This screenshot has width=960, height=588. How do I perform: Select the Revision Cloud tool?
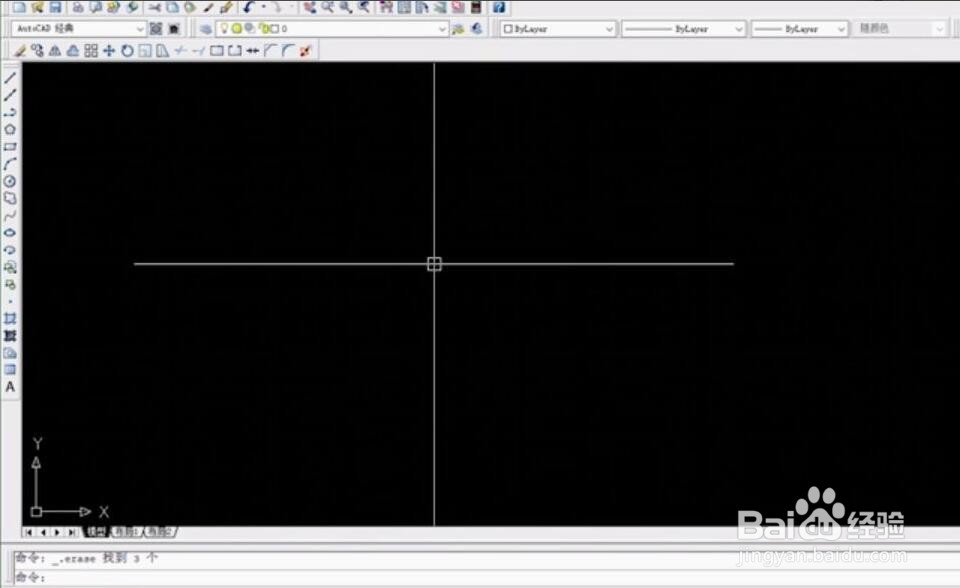pyautogui.click(x=10, y=198)
